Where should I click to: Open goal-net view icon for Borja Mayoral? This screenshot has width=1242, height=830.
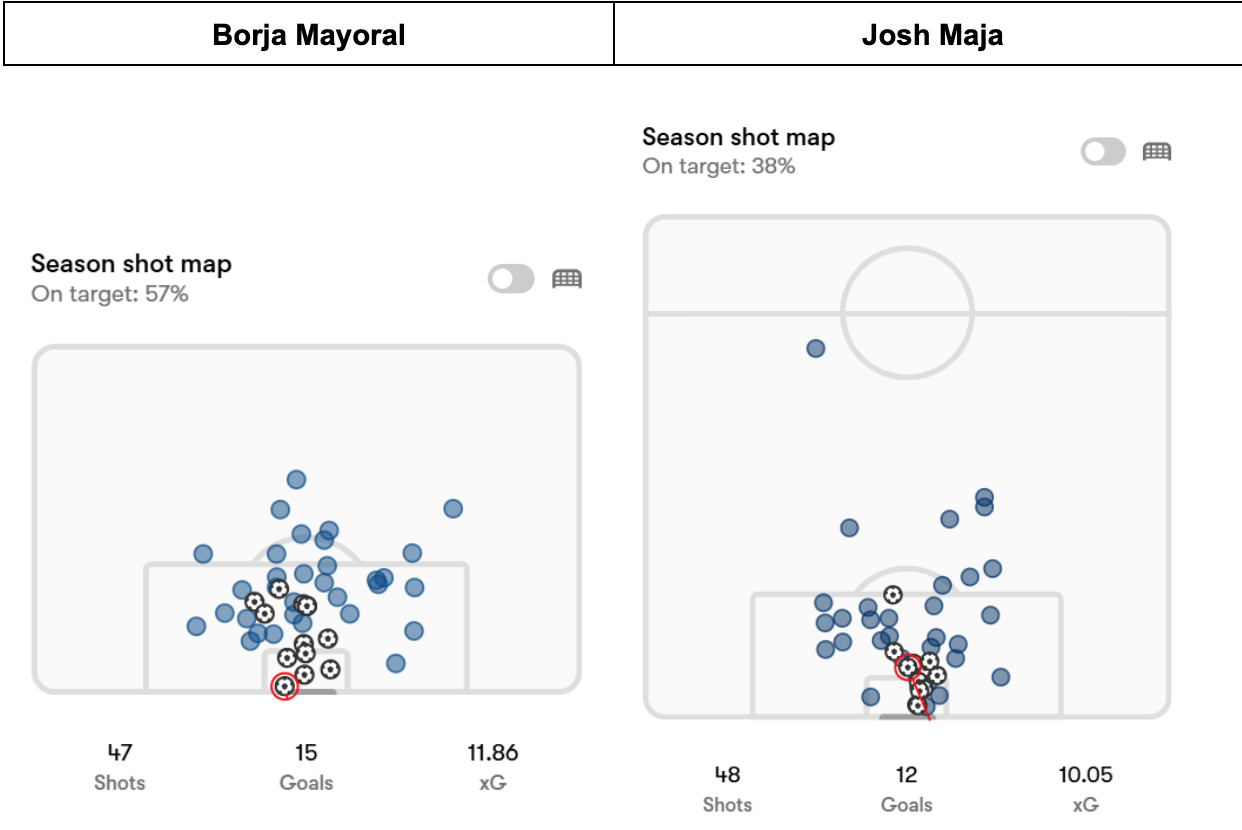567,279
